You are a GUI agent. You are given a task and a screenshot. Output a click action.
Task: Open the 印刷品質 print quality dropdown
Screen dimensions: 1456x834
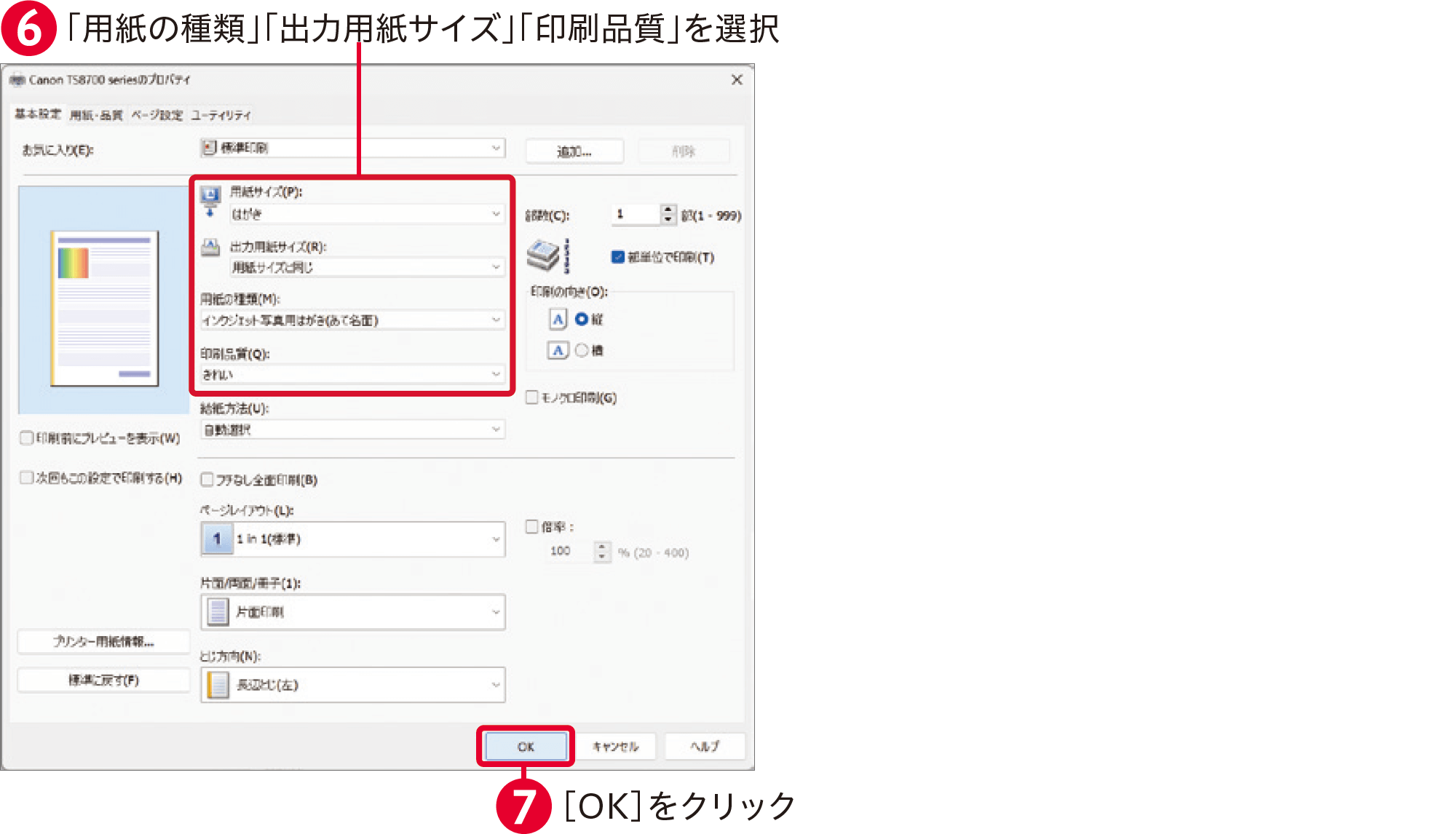tap(352, 374)
